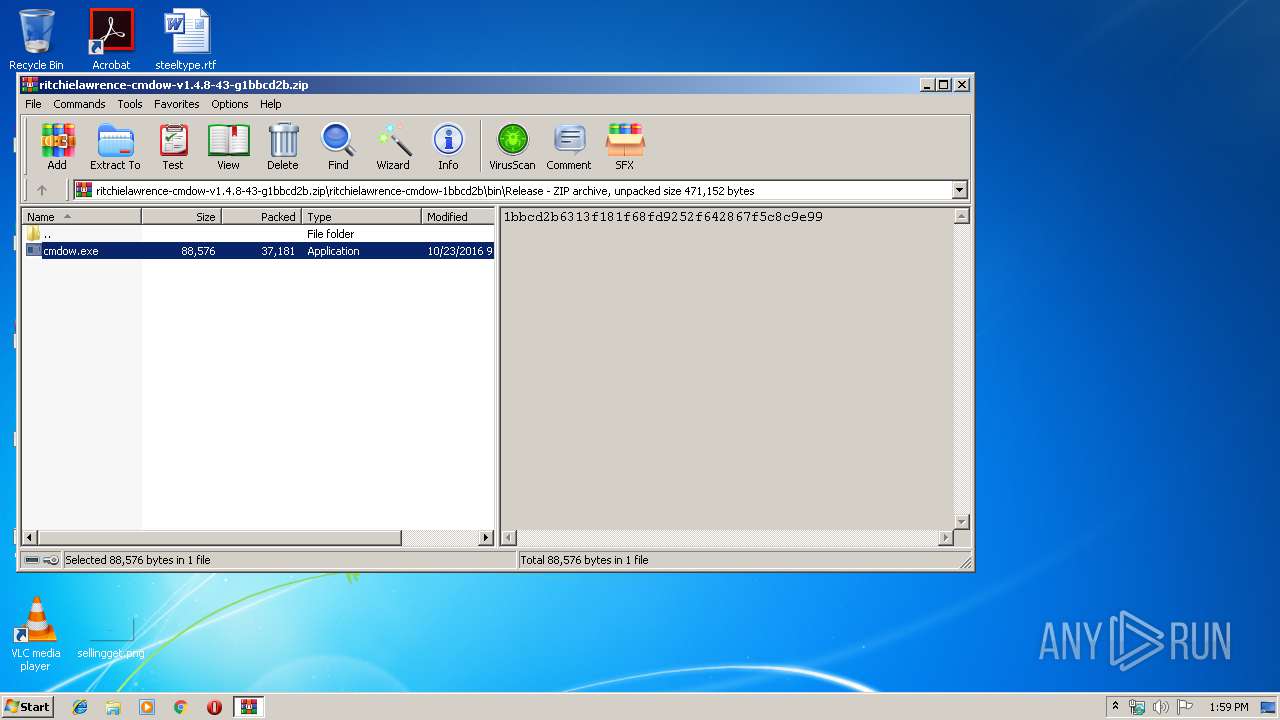The height and width of the screenshot is (720, 1280).
Task: Sort file list by Modified column
Action: pyautogui.click(x=458, y=216)
